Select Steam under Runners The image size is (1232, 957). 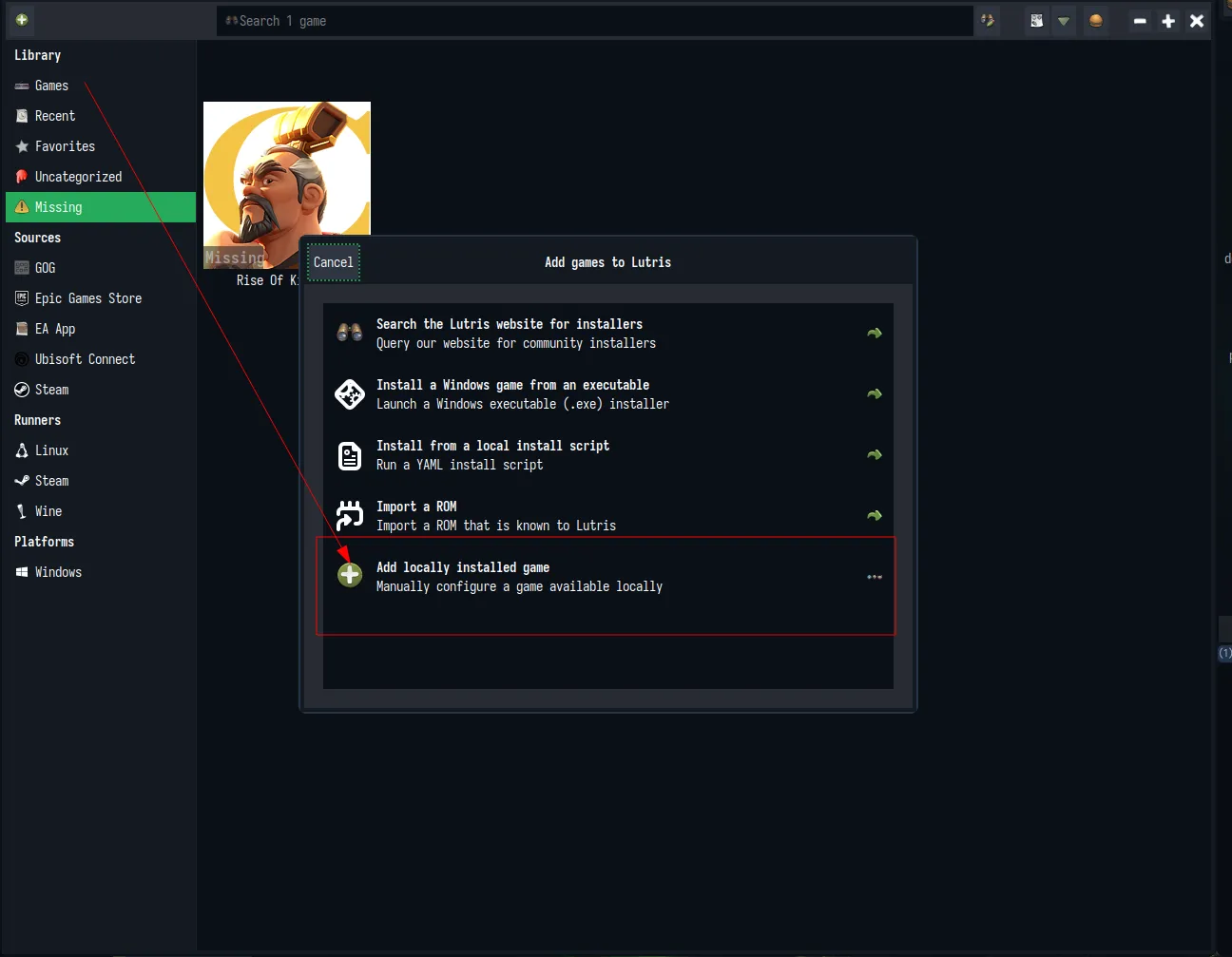click(101, 481)
